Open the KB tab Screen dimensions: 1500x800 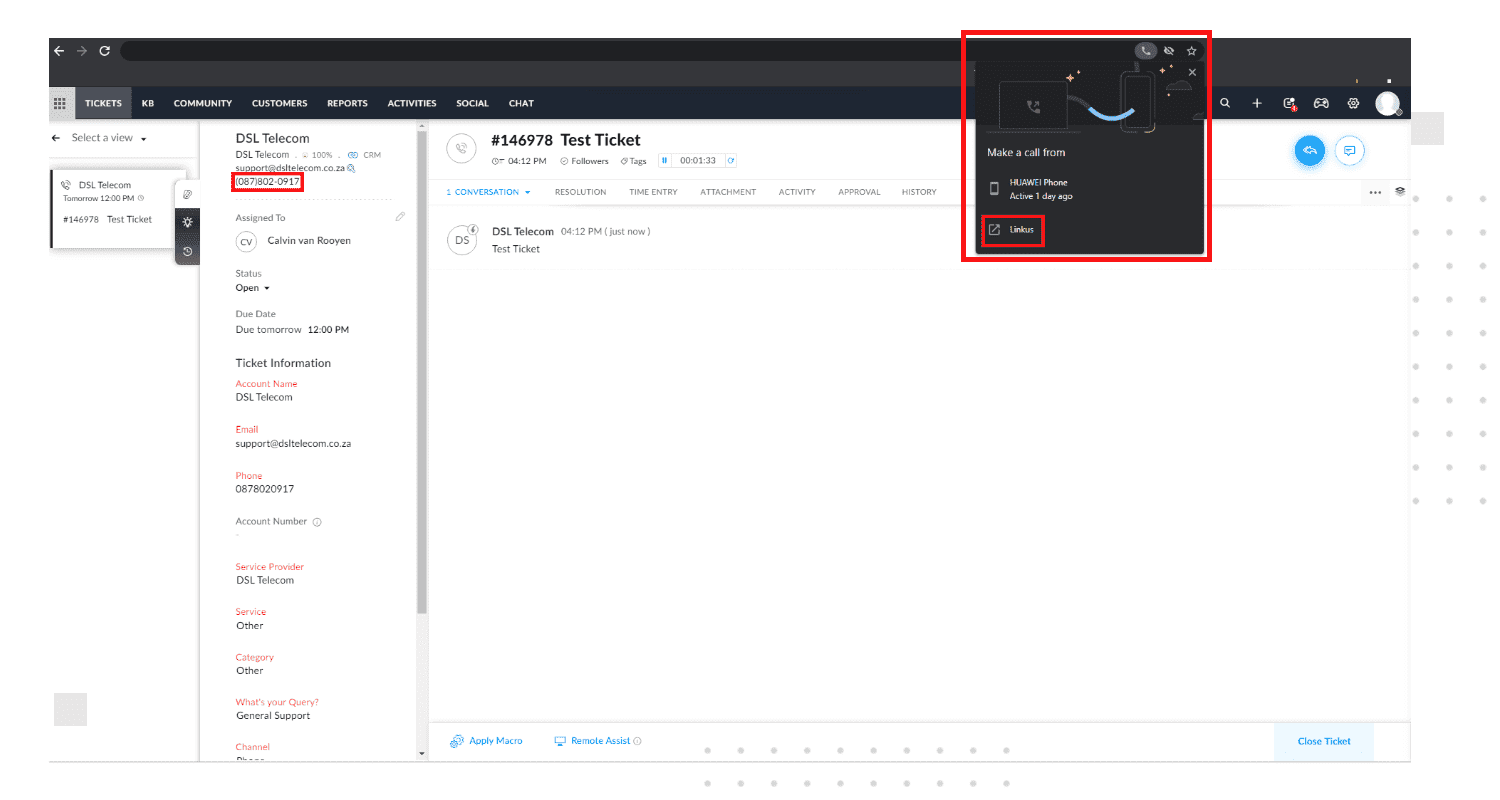click(148, 103)
